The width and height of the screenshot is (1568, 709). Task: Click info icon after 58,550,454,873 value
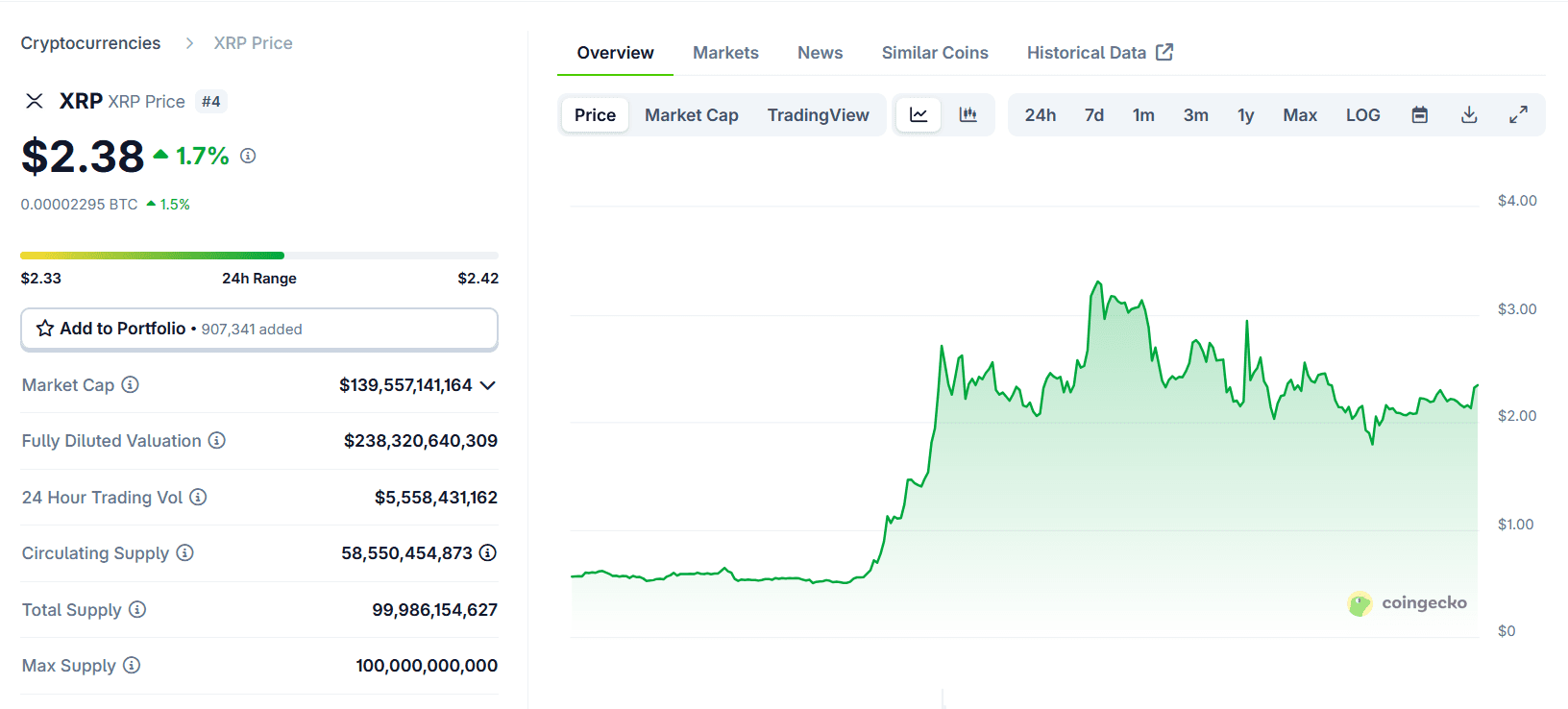[x=488, y=552]
